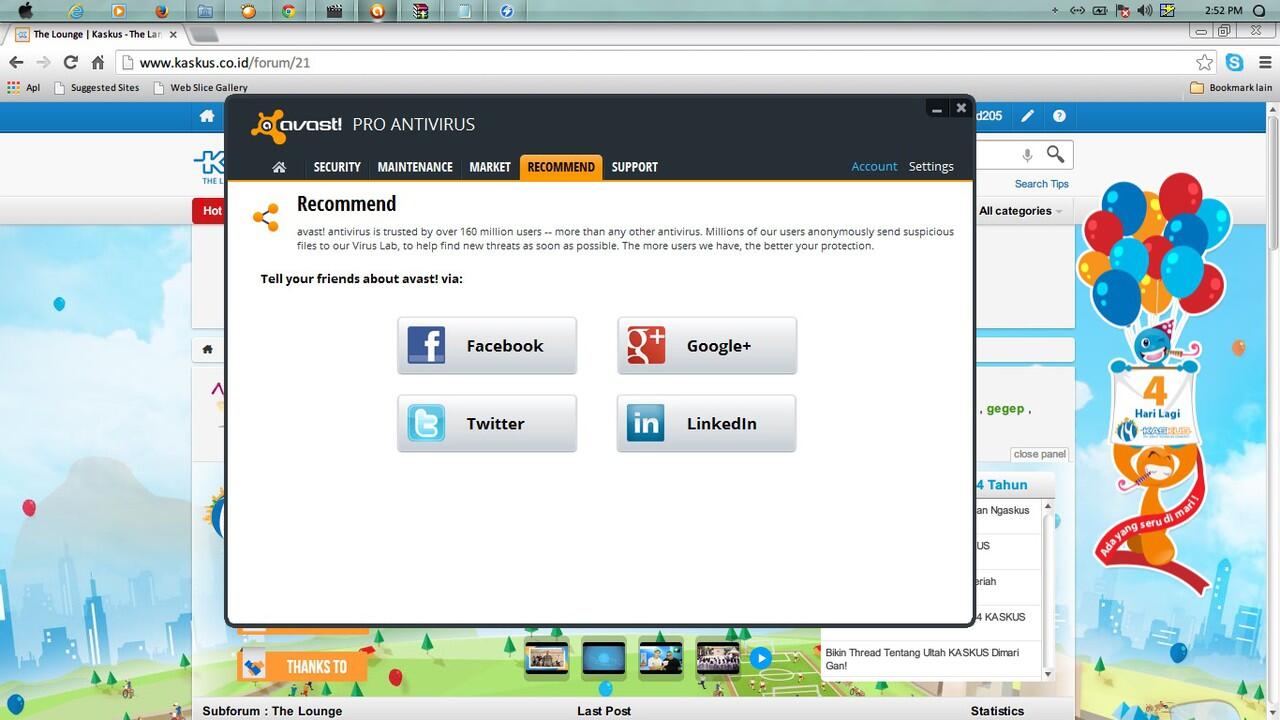1280x720 pixels.
Task: Open the clapperboard video app in taskbar
Action: (335, 11)
